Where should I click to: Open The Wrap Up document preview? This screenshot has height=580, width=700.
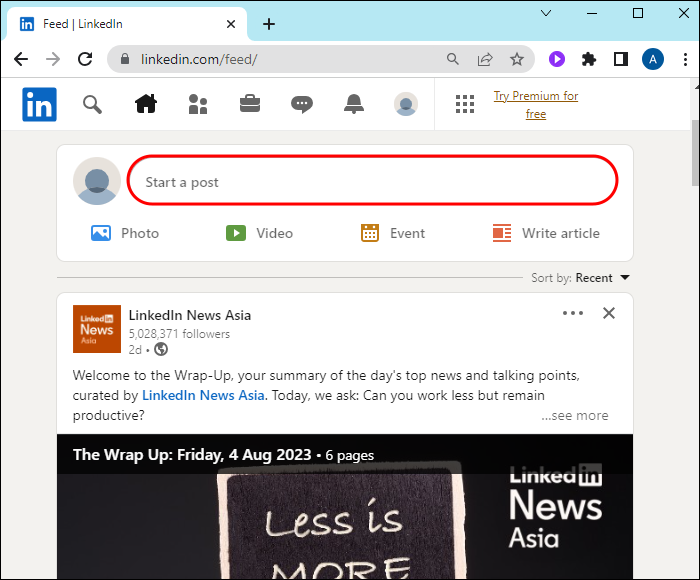point(345,506)
